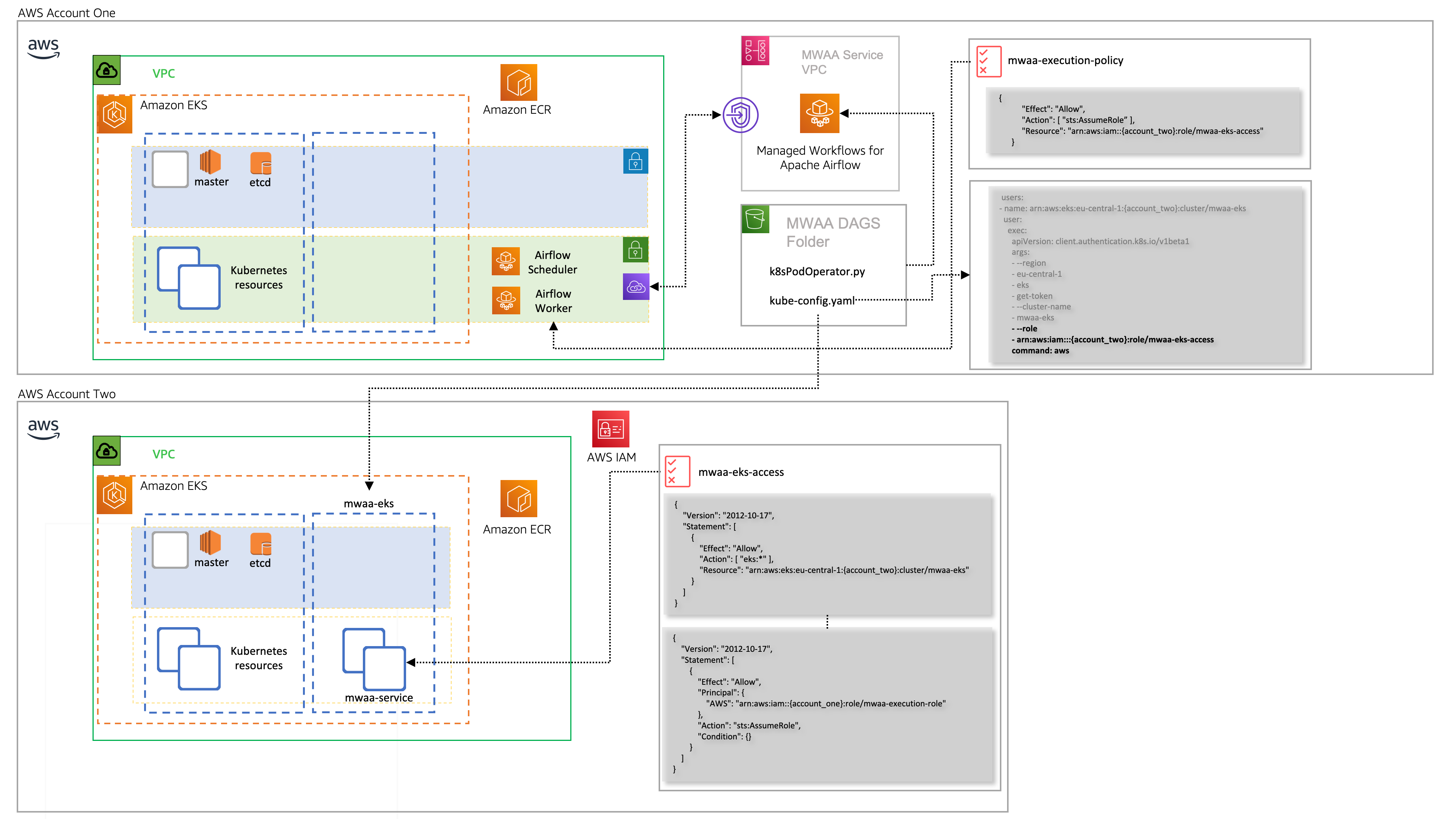Click the mwaa-eks-access resource ARN line
Image resolution: width=1456 pixels, height=819 pixels.
click(1142, 131)
